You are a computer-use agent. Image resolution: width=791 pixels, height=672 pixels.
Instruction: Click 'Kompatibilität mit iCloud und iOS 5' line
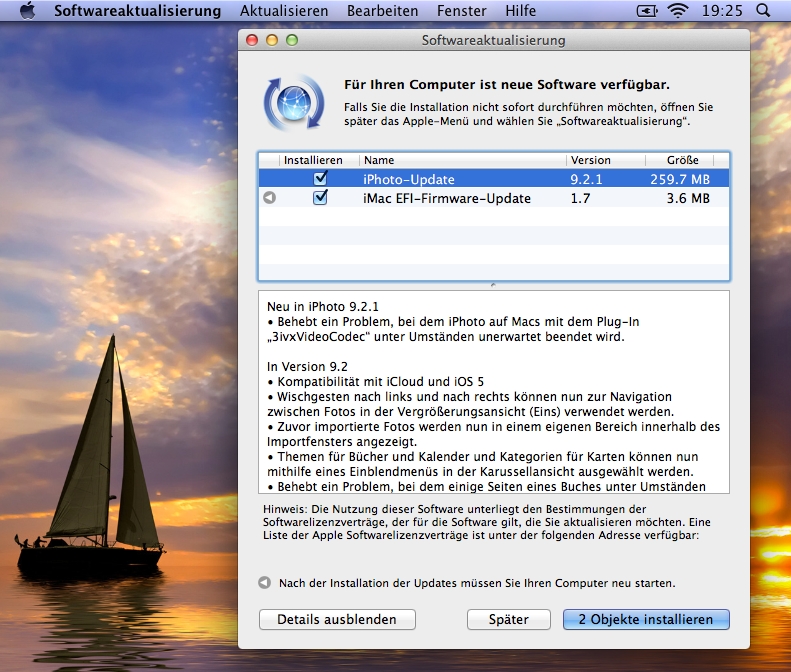tap(376, 381)
